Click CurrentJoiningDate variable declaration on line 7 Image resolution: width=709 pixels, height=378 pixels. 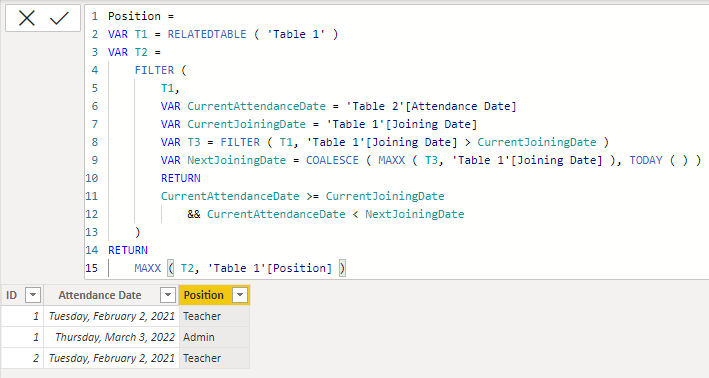point(246,124)
